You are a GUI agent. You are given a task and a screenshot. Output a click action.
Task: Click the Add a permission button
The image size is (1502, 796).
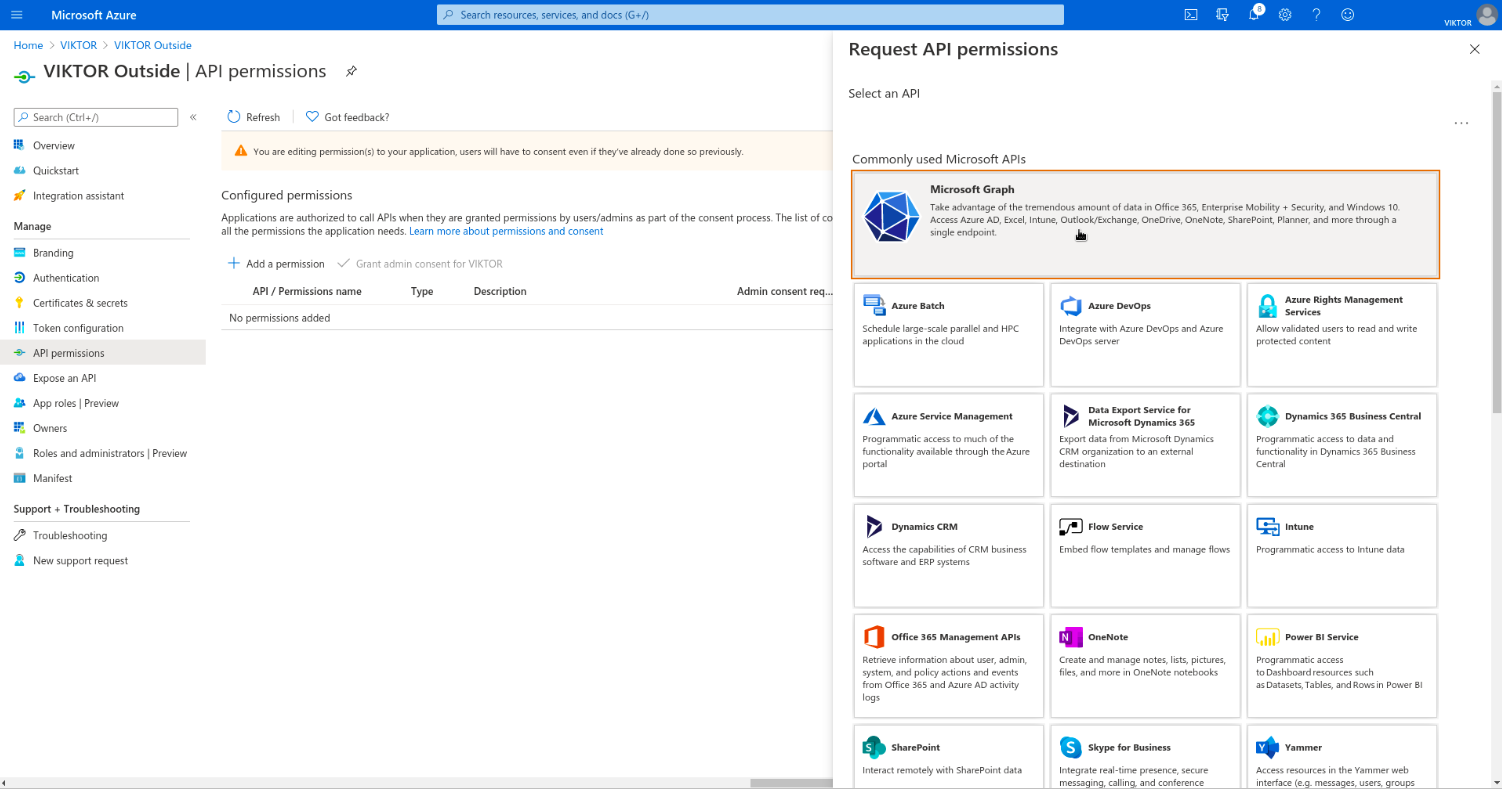276,264
